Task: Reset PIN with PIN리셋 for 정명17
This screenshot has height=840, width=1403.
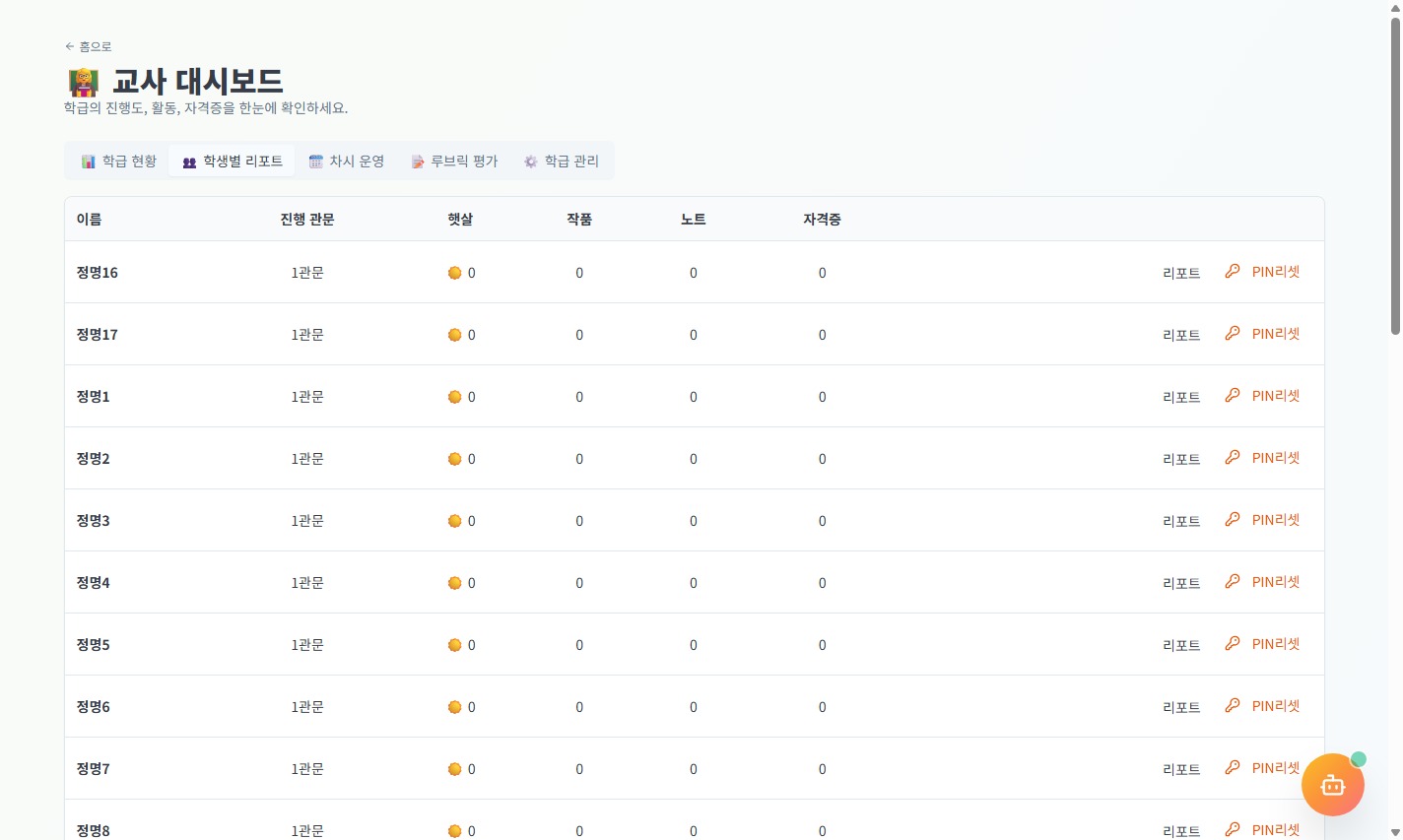Action: click(1276, 334)
